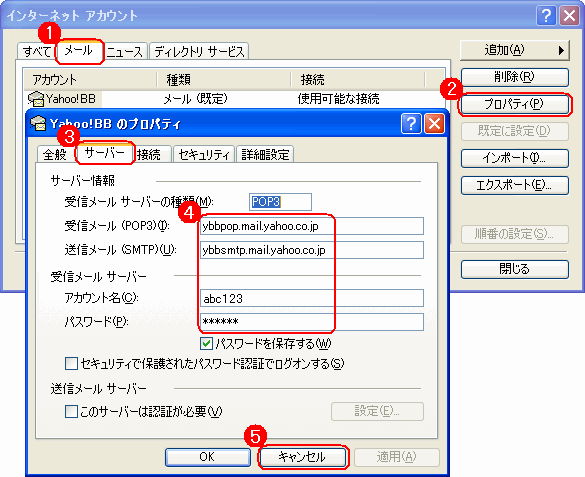Click the キャンセル button
585x477 pixels.
(302, 457)
